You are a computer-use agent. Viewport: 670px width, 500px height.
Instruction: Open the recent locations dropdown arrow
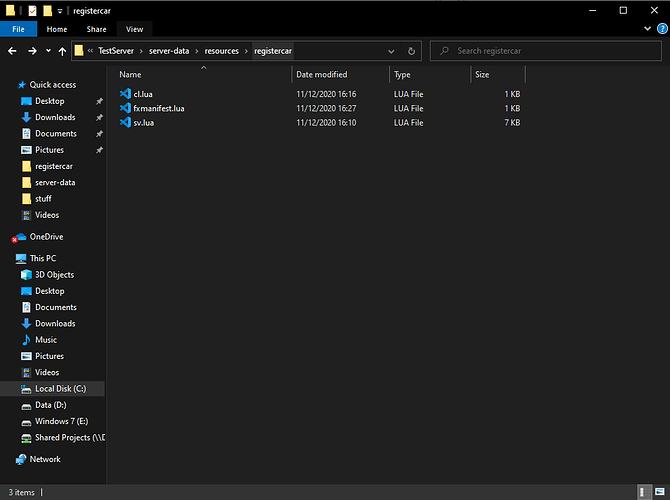click(x=48, y=51)
